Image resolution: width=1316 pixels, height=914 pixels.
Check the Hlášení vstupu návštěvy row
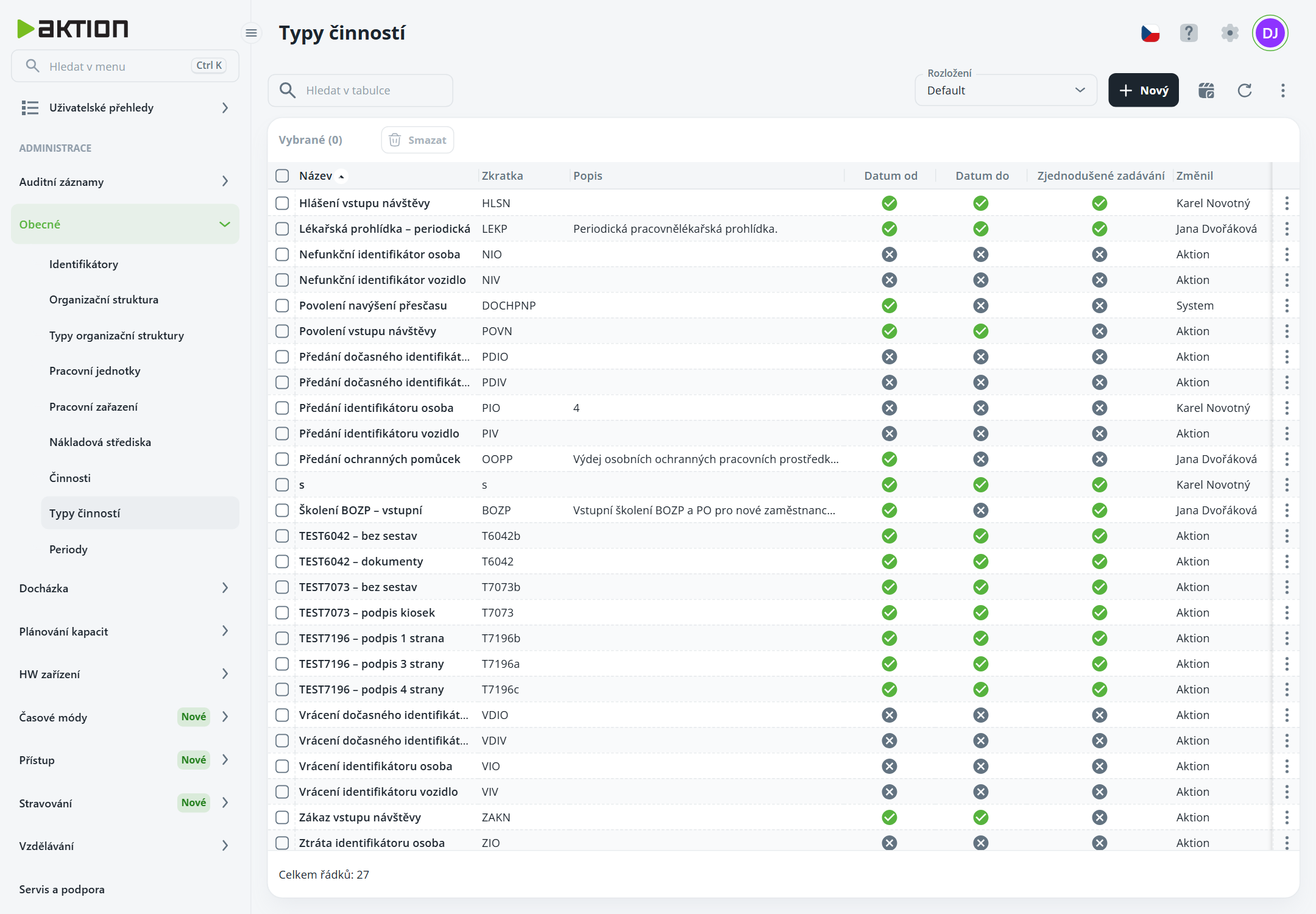[282, 203]
